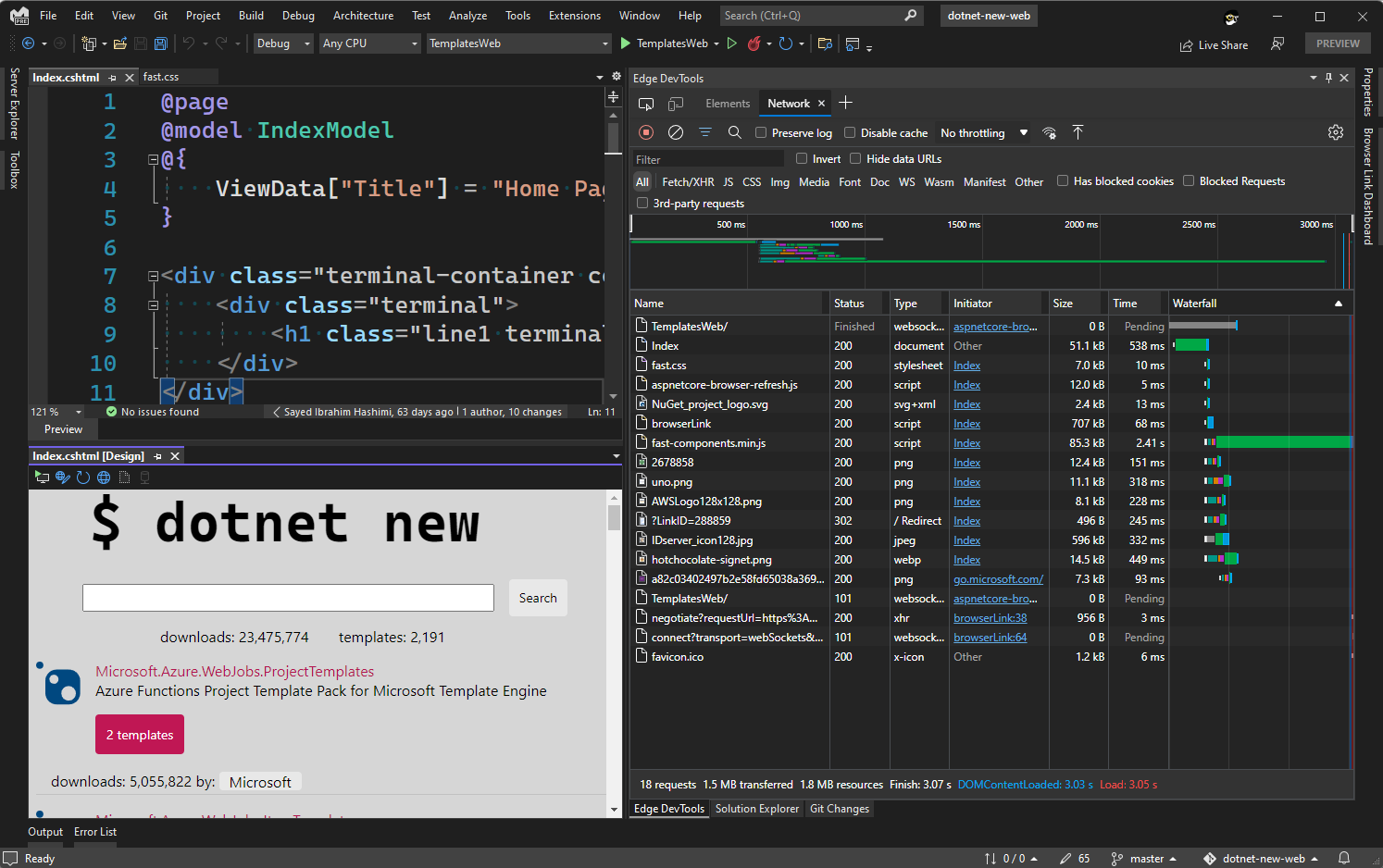Open the fast.css Index initiator link

tap(966, 366)
